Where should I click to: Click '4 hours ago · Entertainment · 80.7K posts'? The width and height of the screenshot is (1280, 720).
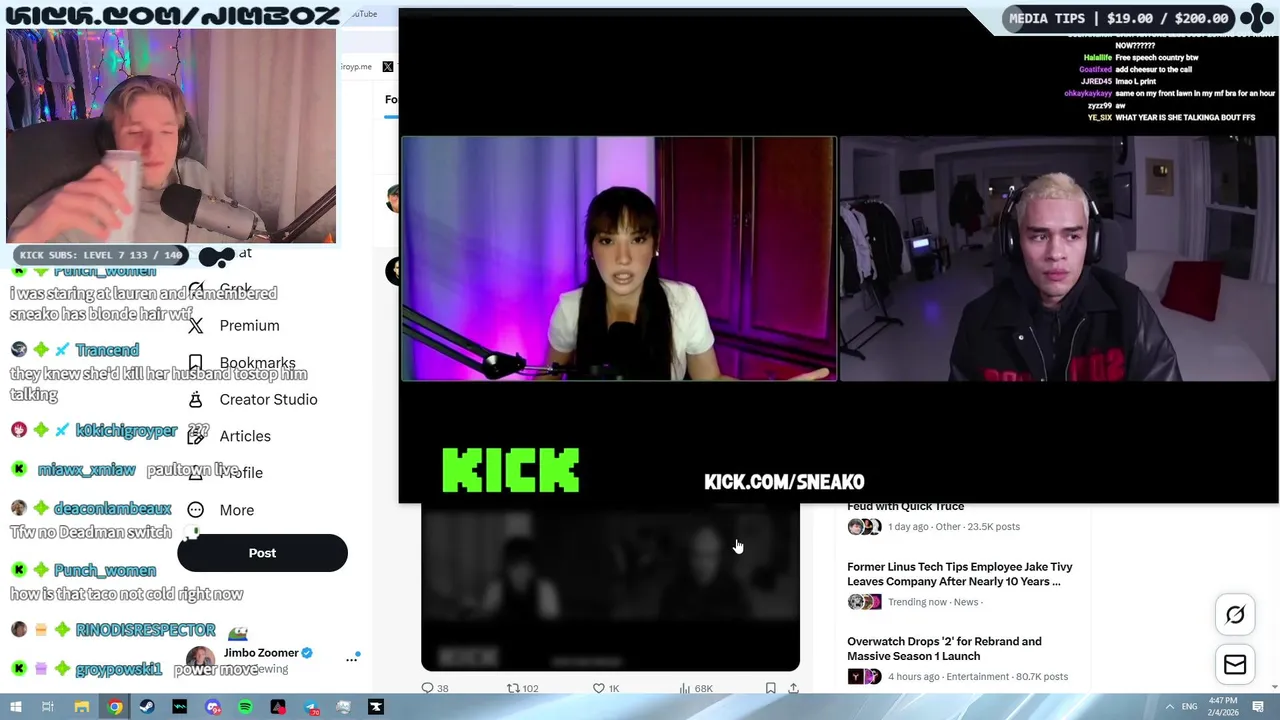point(978,677)
